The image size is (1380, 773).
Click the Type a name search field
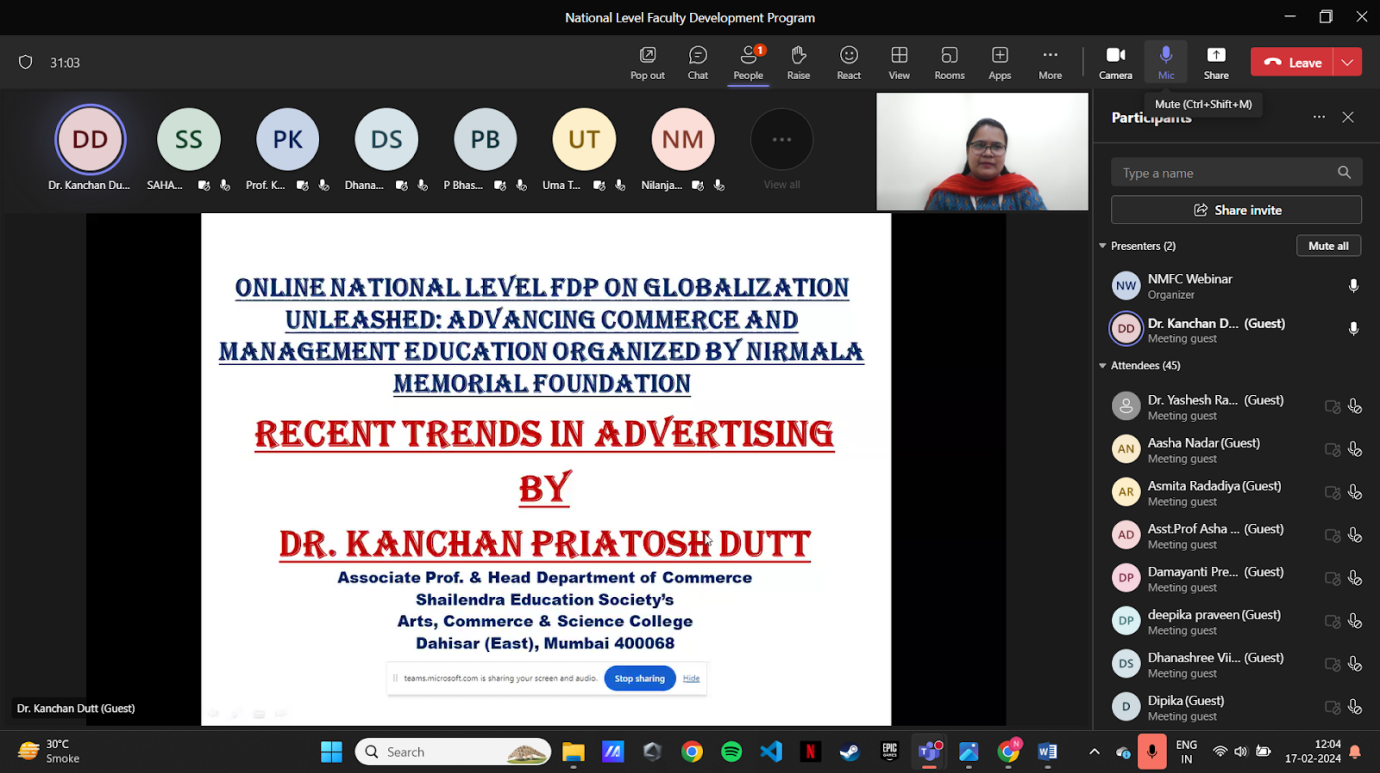1225,173
